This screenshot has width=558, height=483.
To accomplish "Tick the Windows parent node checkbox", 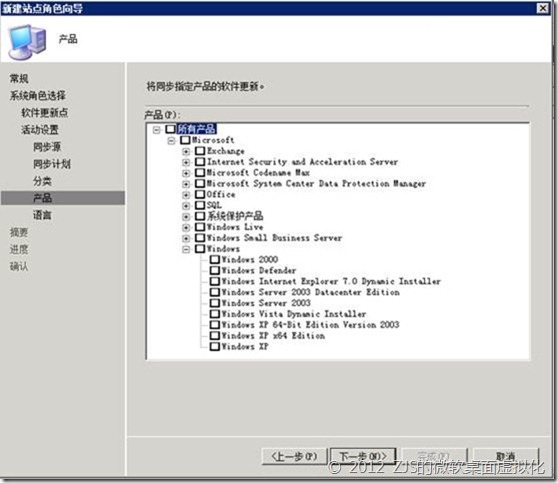I will [x=200, y=249].
